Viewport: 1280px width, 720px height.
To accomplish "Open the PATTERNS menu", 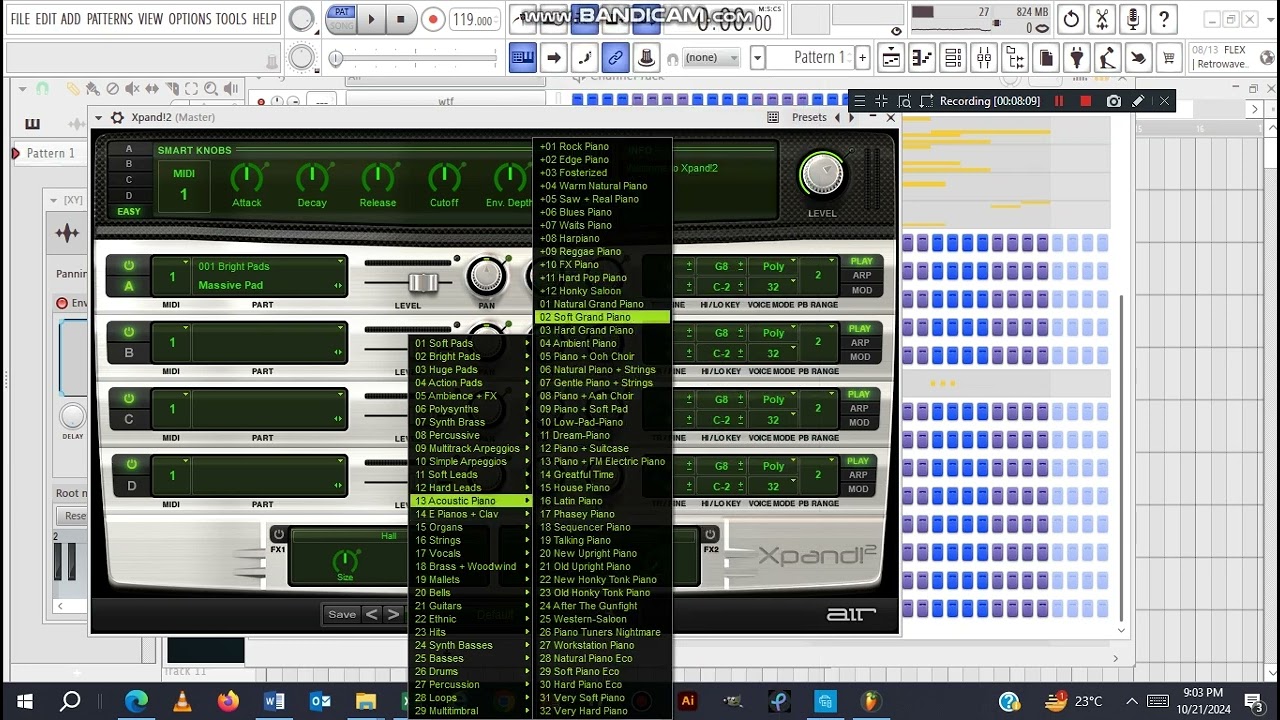I will coord(109,19).
